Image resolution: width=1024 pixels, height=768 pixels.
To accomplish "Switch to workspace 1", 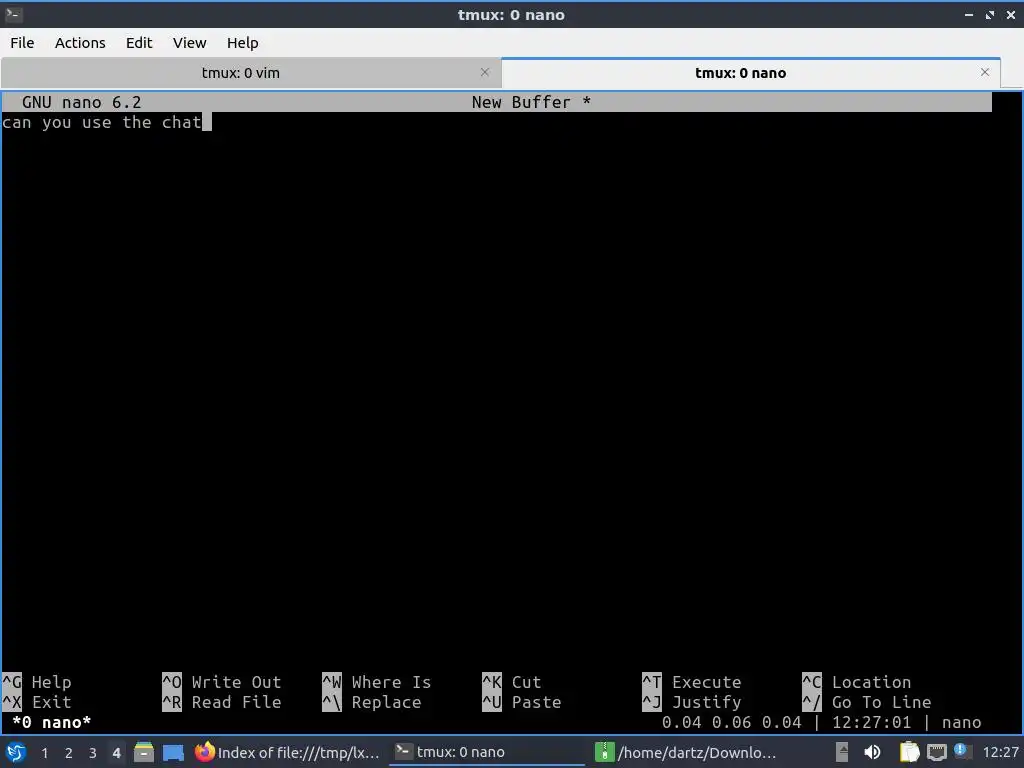I will pos(44,753).
